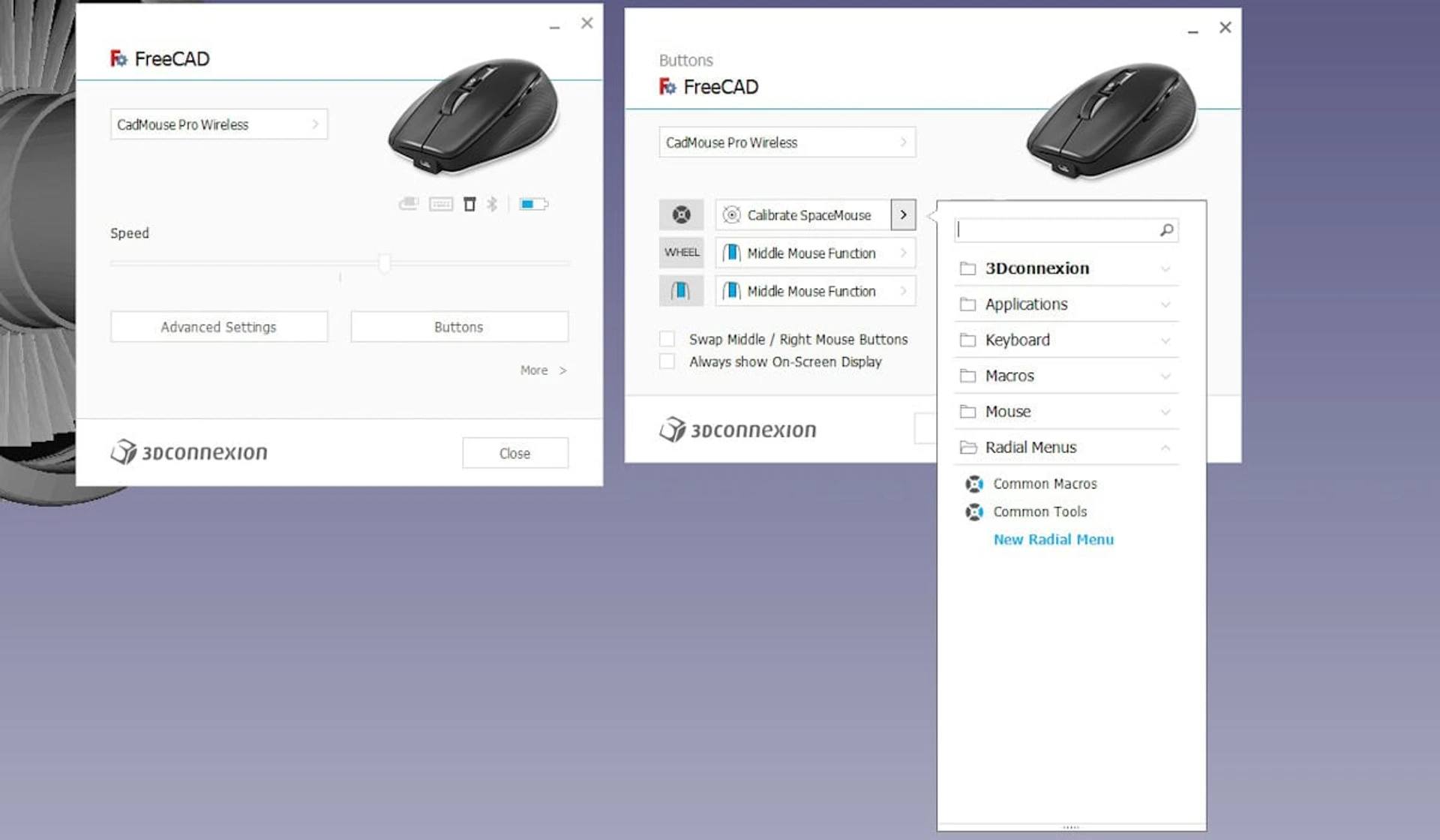Select Common Tools radial menu

coord(1039,511)
